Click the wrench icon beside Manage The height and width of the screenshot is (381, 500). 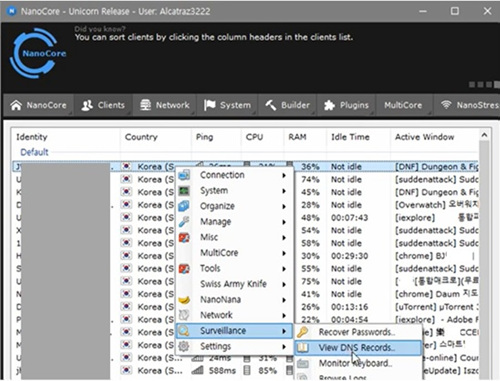click(184, 222)
